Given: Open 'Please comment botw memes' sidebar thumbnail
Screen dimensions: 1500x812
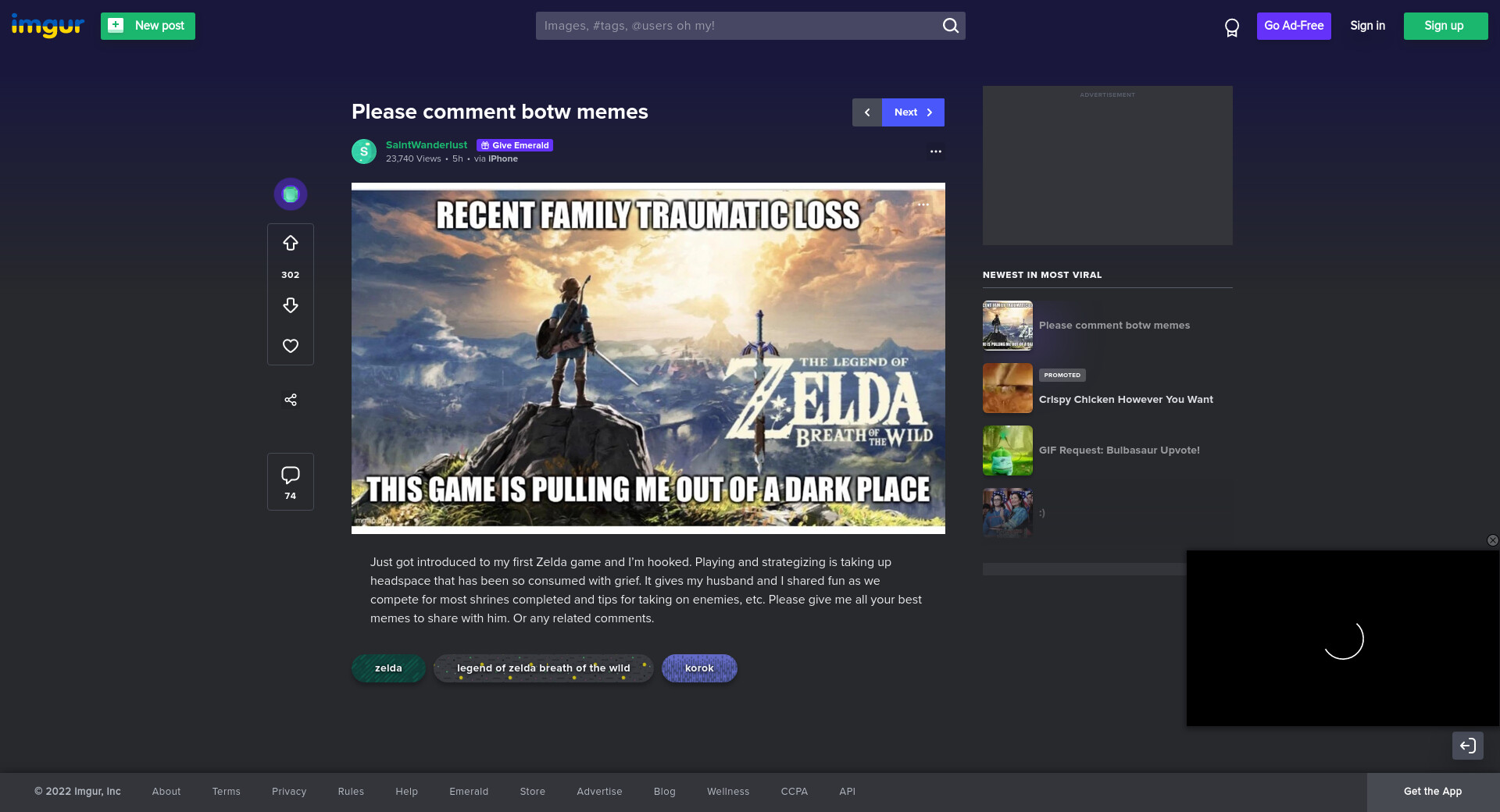Looking at the screenshot, I should point(1008,326).
